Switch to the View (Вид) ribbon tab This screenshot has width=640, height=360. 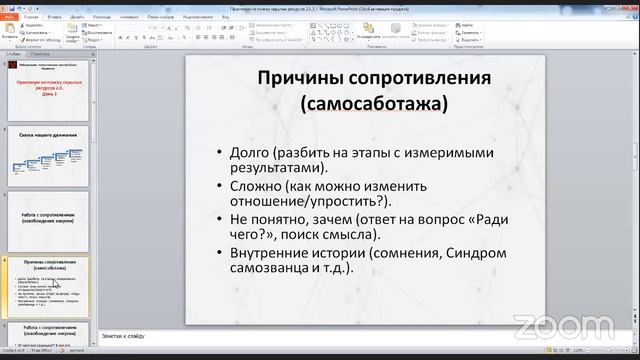tap(225, 17)
